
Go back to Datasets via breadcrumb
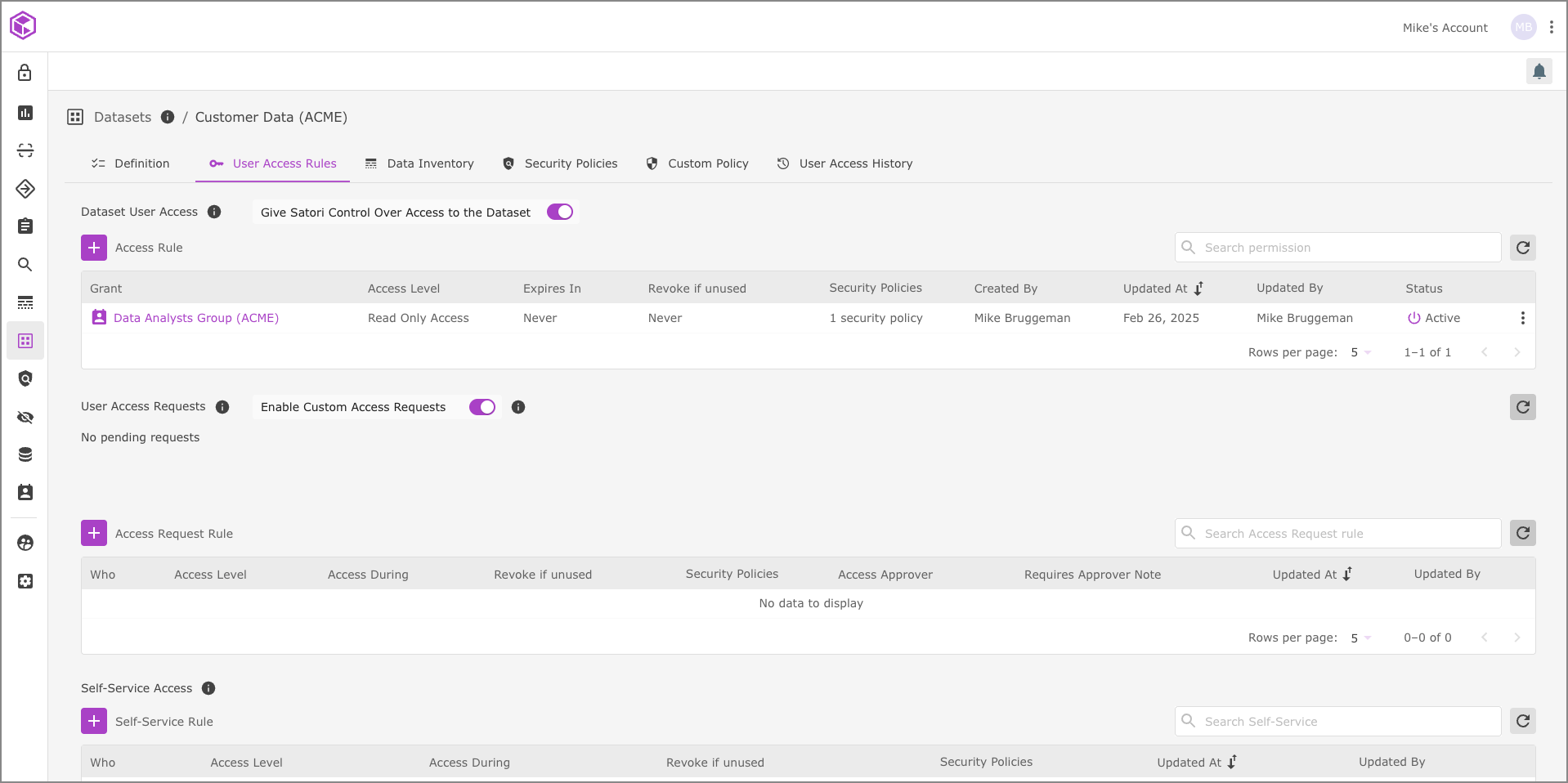(123, 117)
